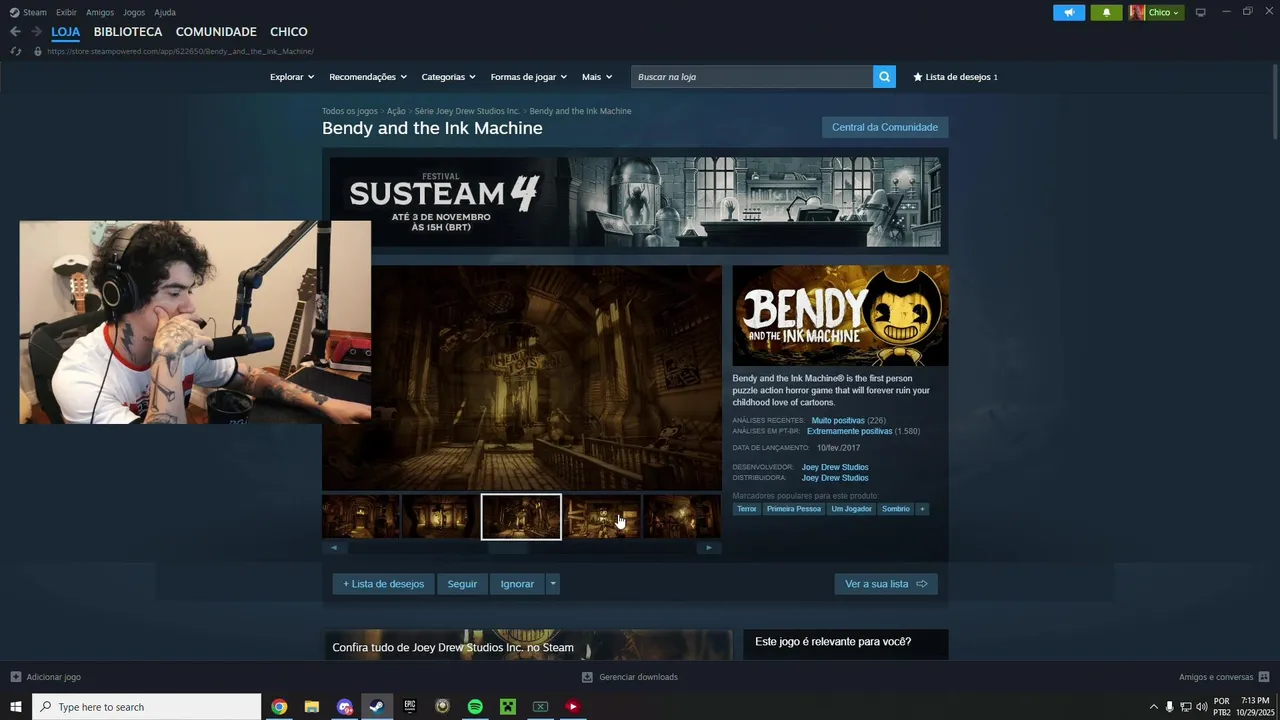Select the fourth screenshot thumbnail
1280x720 pixels.
(602, 517)
